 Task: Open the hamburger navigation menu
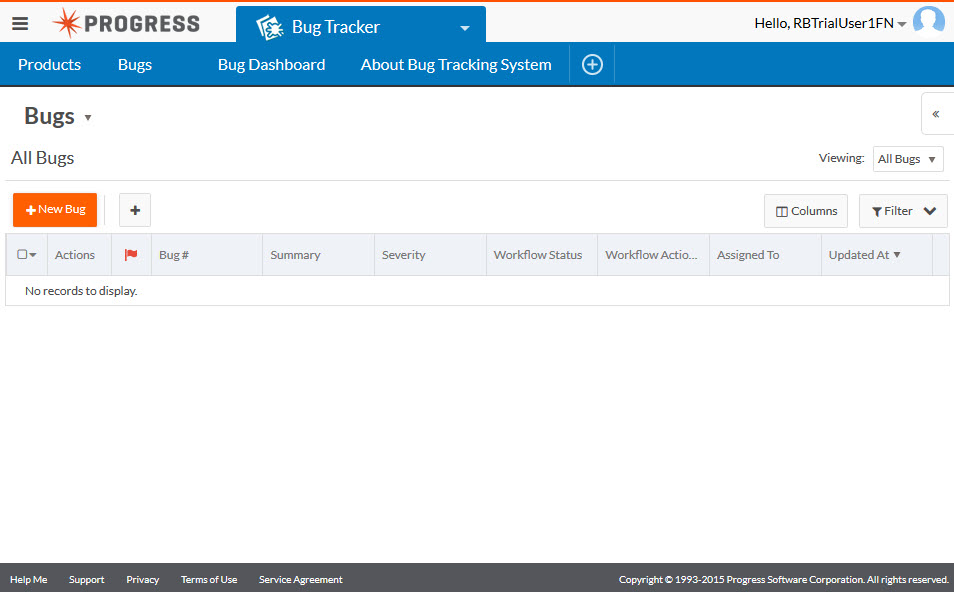coord(20,24)
